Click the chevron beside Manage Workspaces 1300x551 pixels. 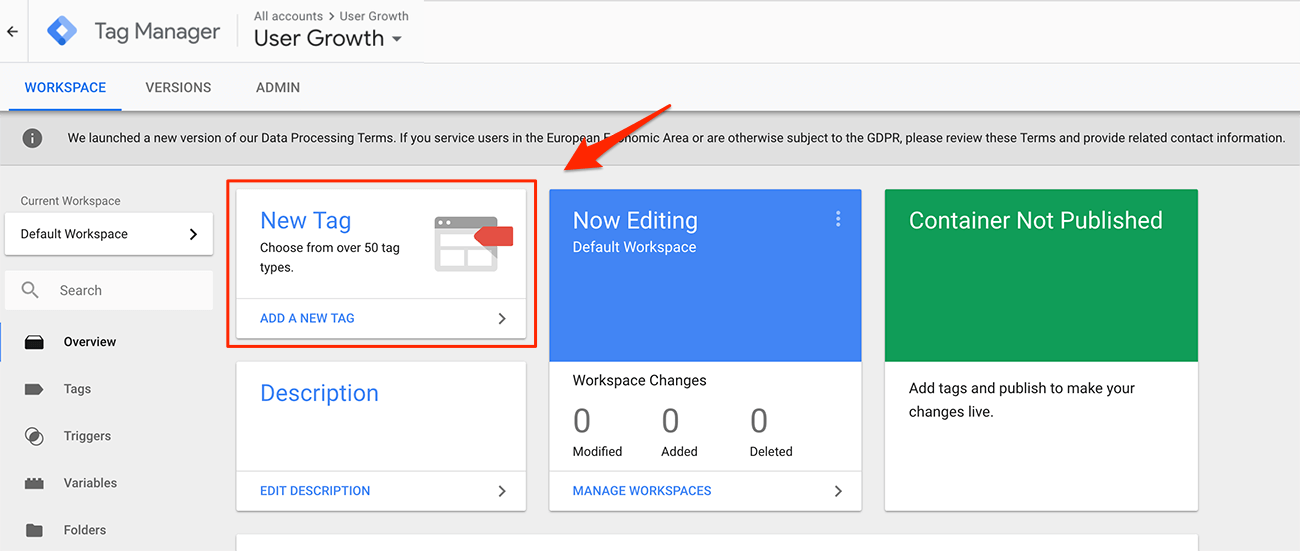click(838, 491)
